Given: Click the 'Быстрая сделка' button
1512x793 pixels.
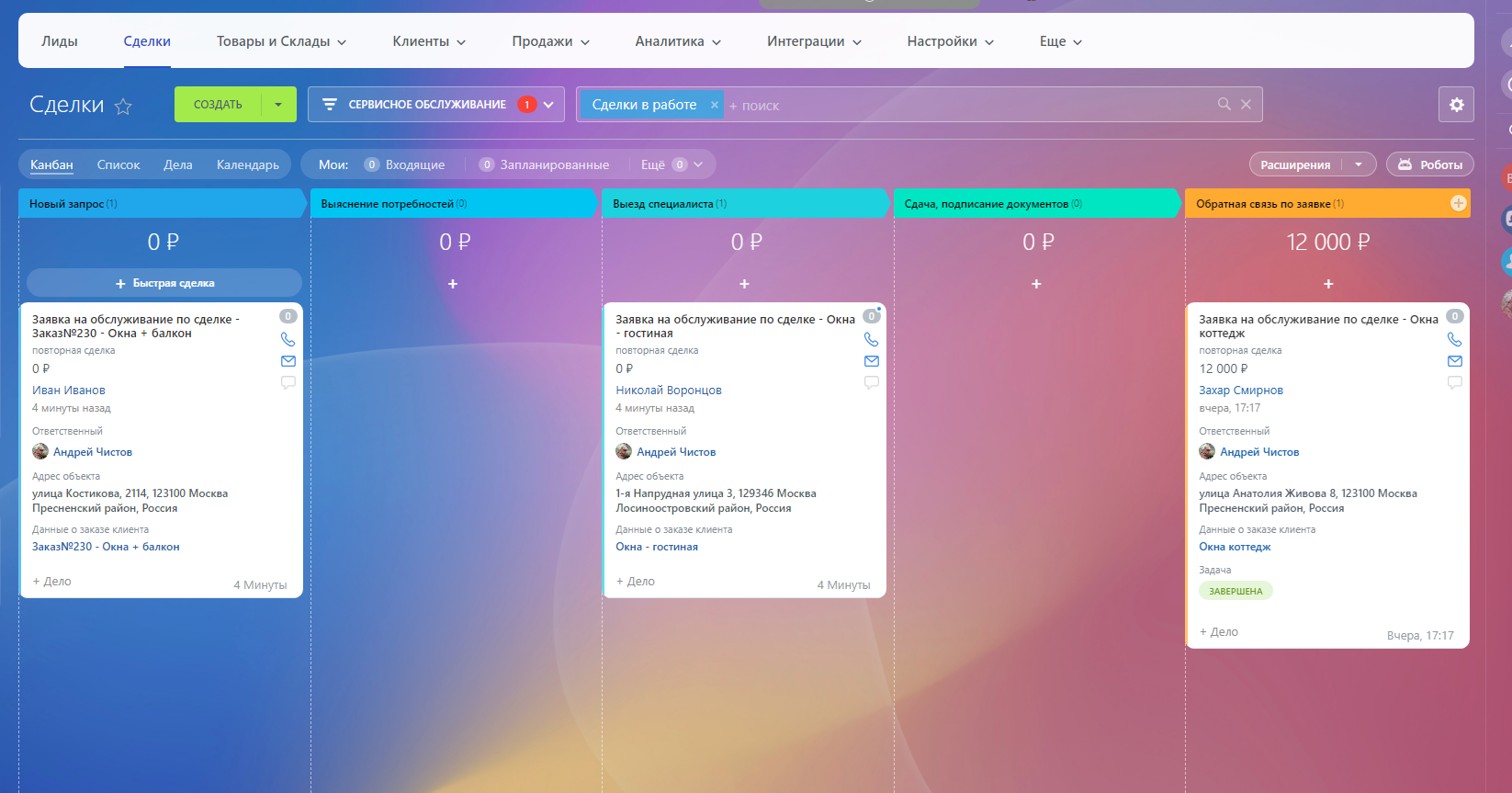Looking at the screenshot, I should (164, 283).
